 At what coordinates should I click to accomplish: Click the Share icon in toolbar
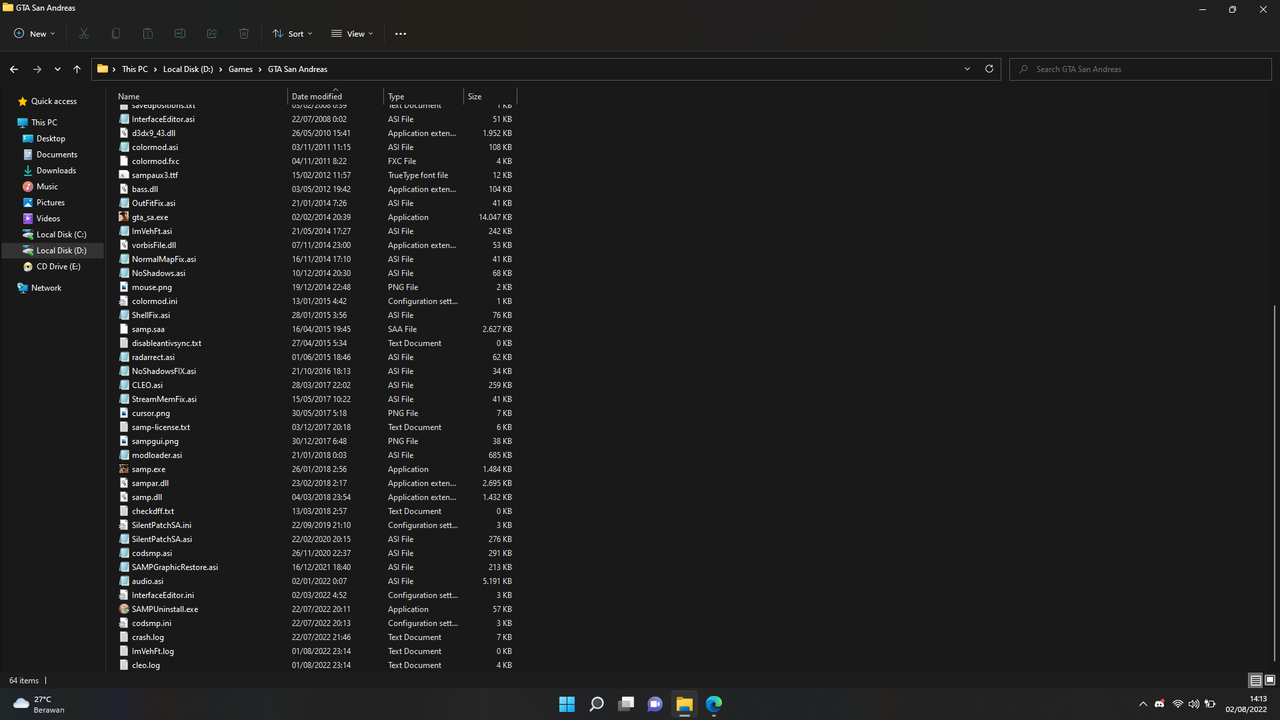[x=212, y=34]
